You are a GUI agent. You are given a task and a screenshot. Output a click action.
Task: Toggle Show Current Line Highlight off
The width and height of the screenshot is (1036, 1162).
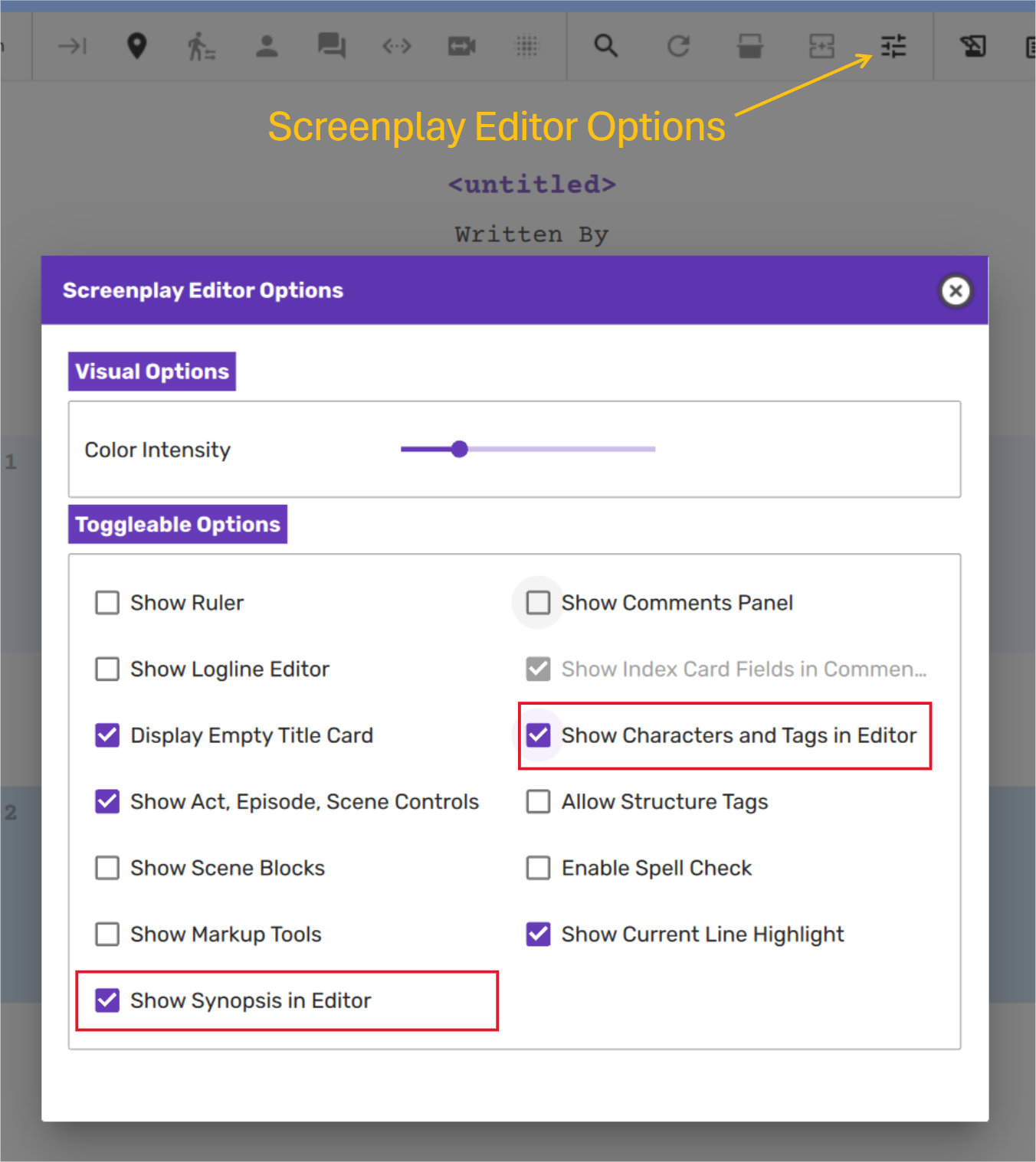(x=538, y=935)
